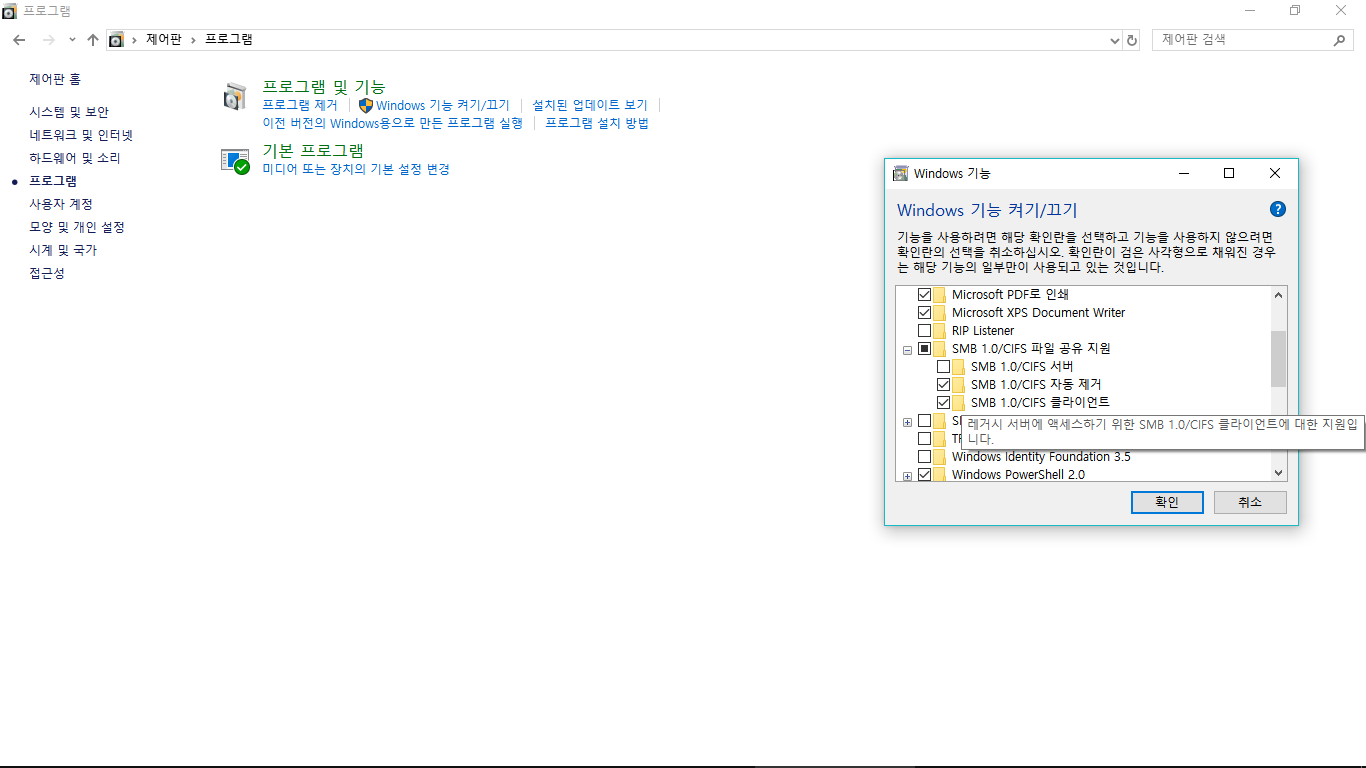Viewport: 1366px width, 768px height.
Task: Uncheck SMB 1.0/CIFS 클라이언트 checkbox
Action: [943, 402]
